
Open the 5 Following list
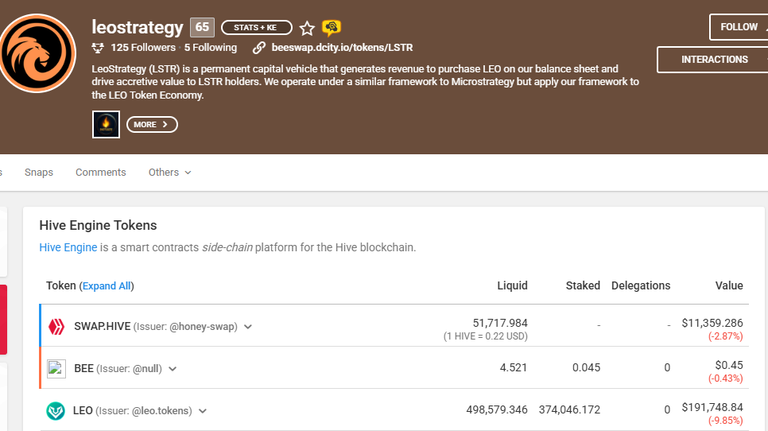[211, 48]
